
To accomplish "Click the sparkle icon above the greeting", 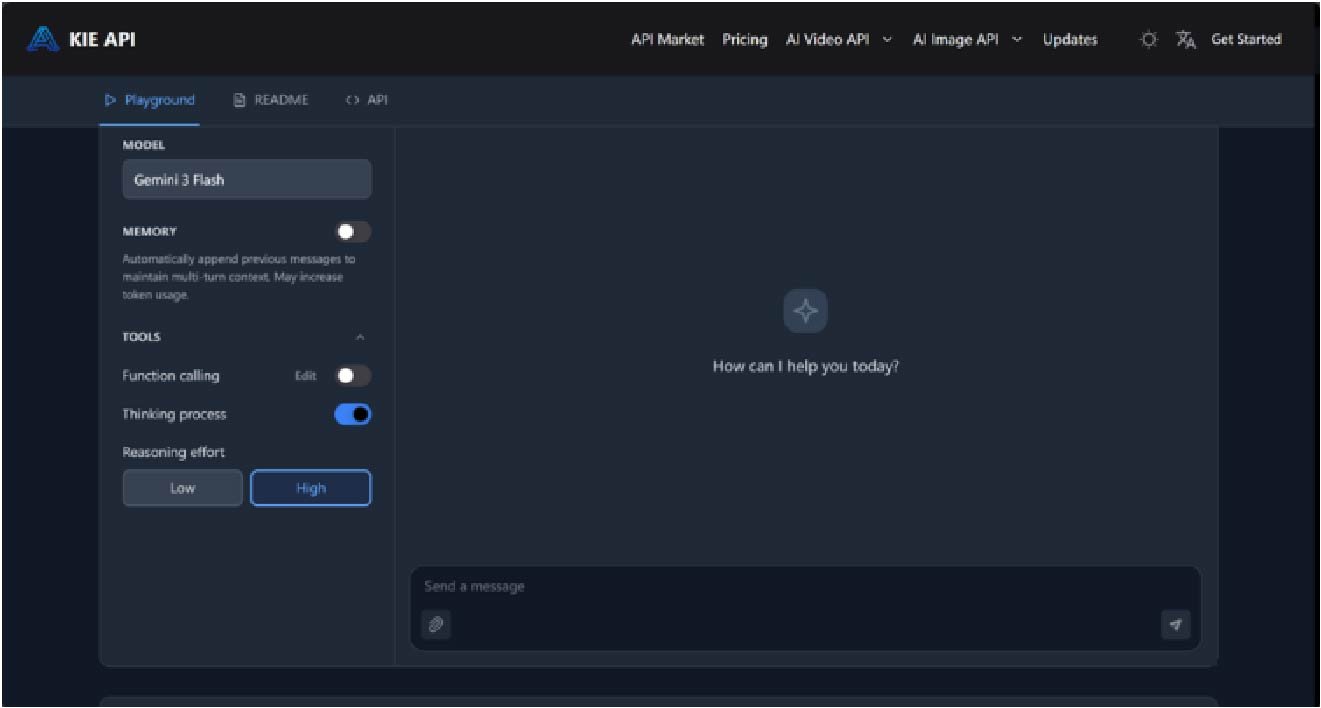I will [806, 311].
